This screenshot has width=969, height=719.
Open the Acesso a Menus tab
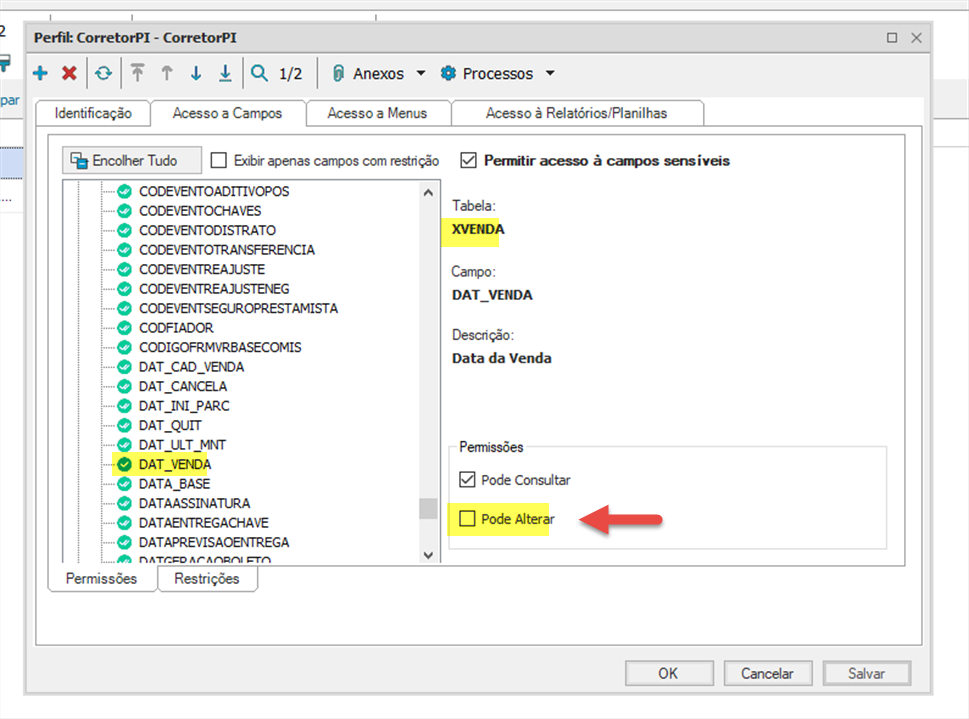(377, 113)
